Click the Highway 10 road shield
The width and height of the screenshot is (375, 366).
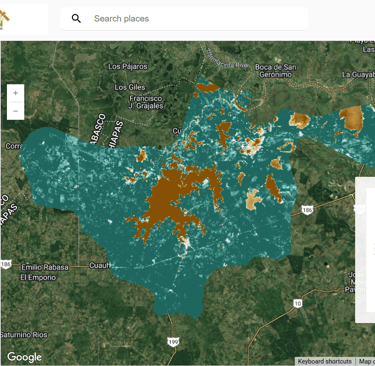(298, 303)
